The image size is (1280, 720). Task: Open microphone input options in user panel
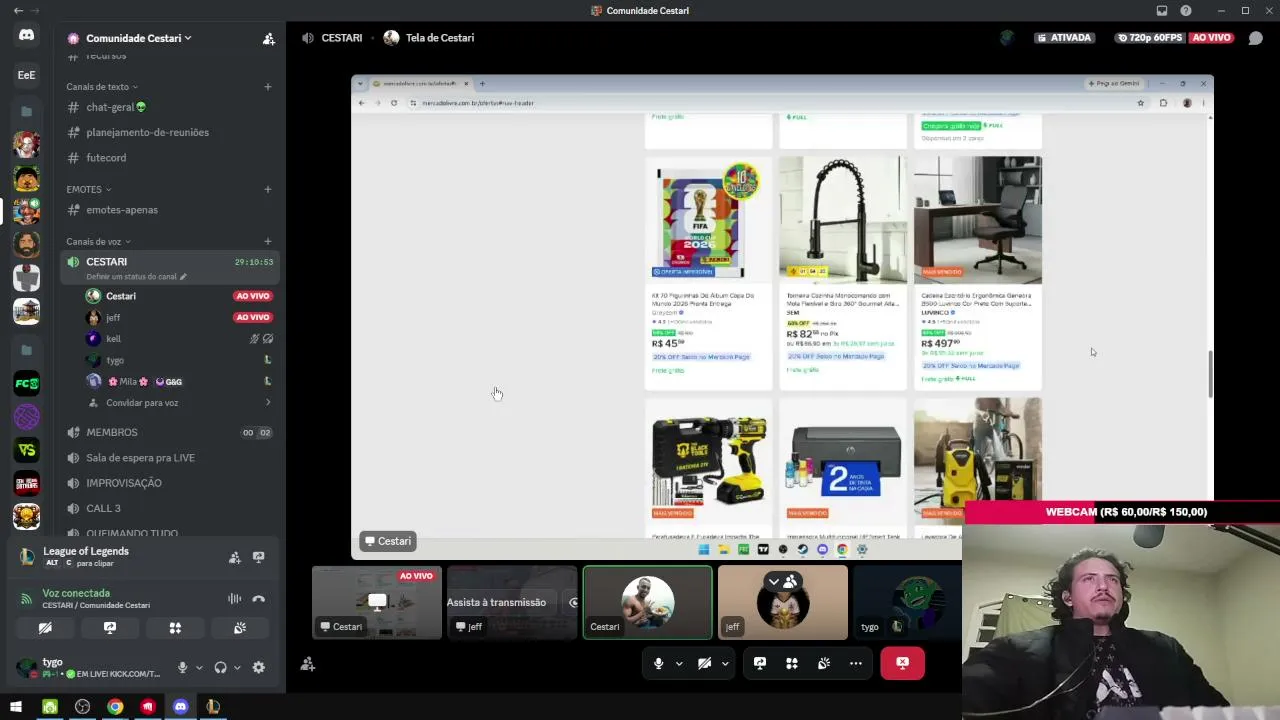click(199, 667)
